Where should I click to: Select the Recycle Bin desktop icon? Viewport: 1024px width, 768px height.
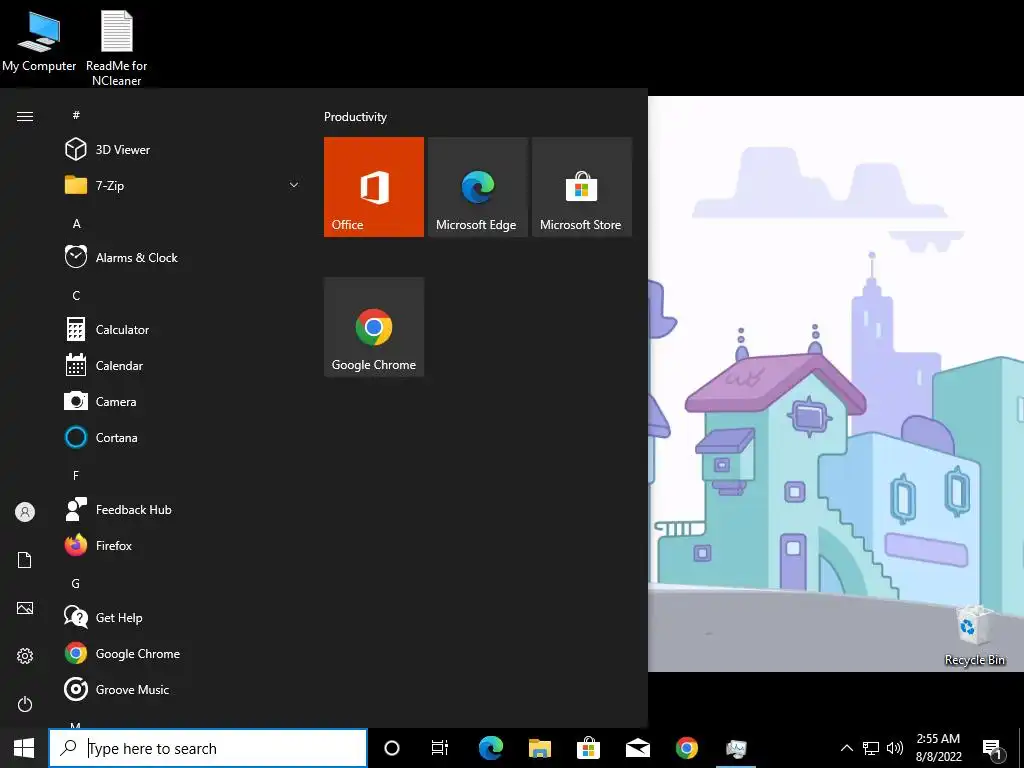pyautogui.click(x=974, y=635)
